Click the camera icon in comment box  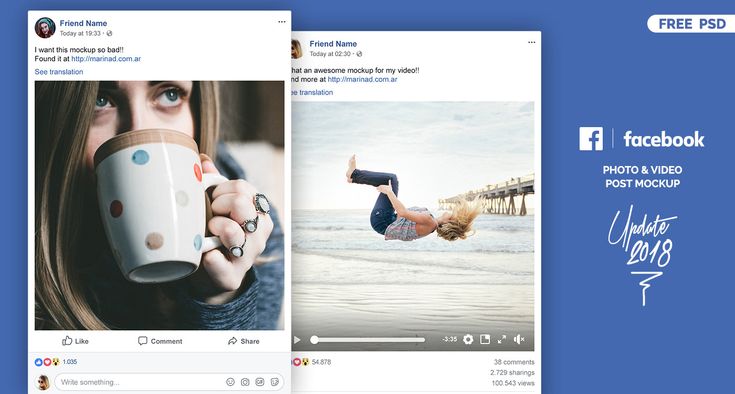click(x=245, y=382)
